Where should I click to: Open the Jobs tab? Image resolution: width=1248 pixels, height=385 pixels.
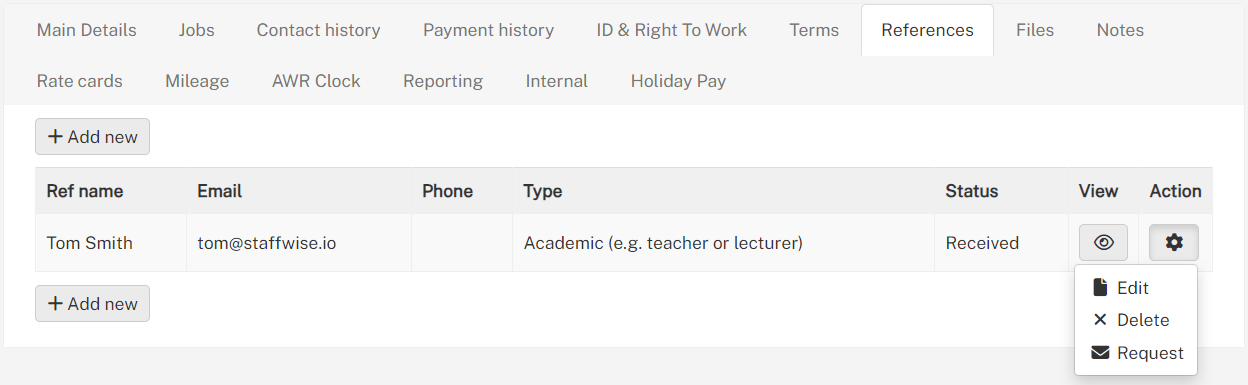tap(197, 30)
